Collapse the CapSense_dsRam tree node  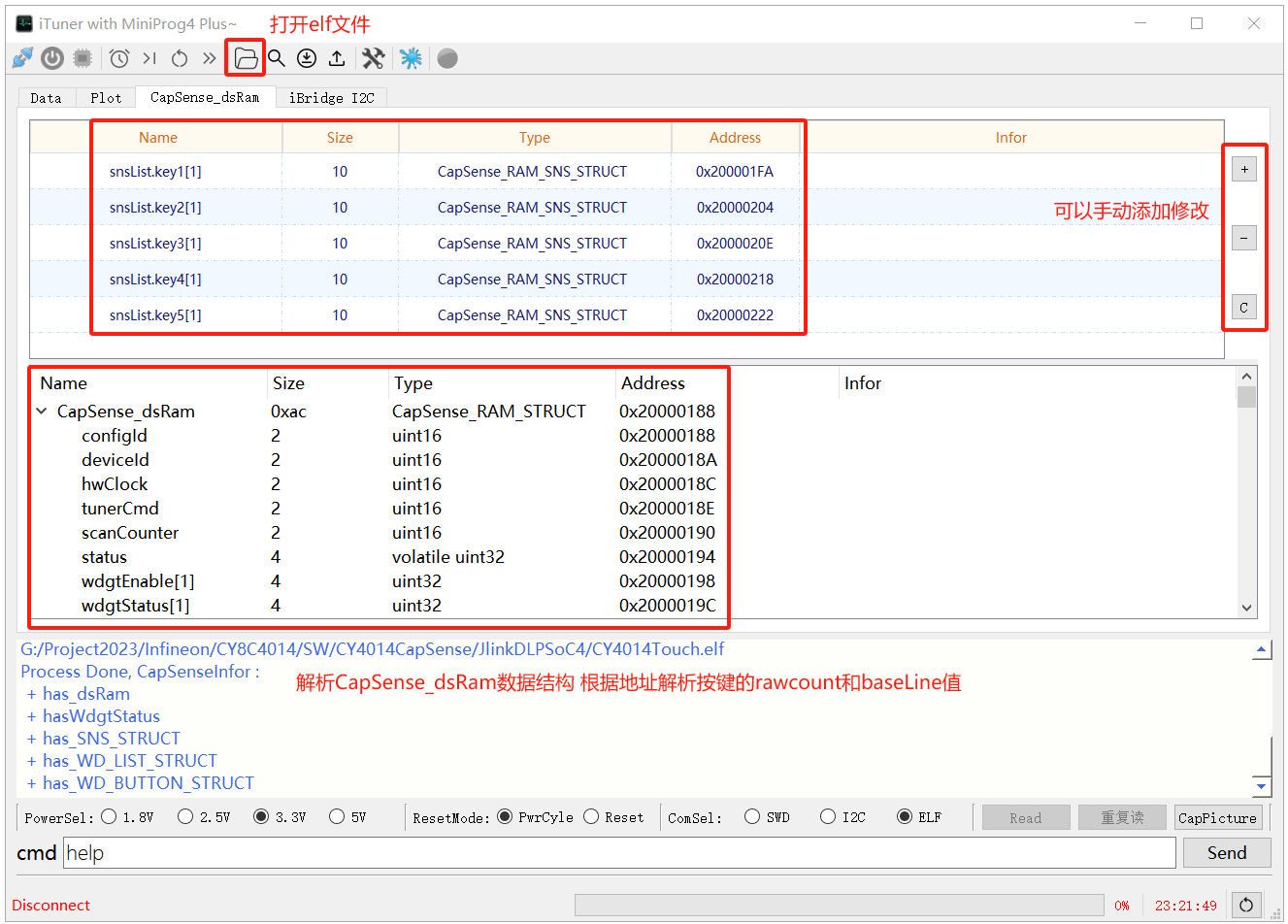click(42, 412)
